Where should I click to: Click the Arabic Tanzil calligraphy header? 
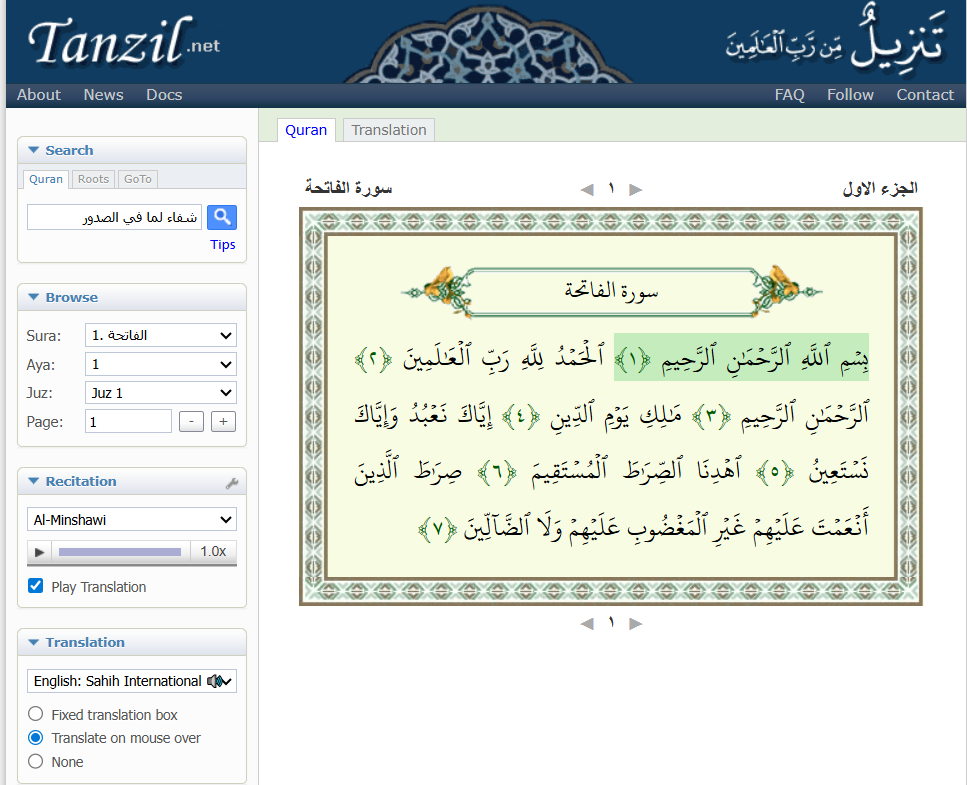[834, 41]
